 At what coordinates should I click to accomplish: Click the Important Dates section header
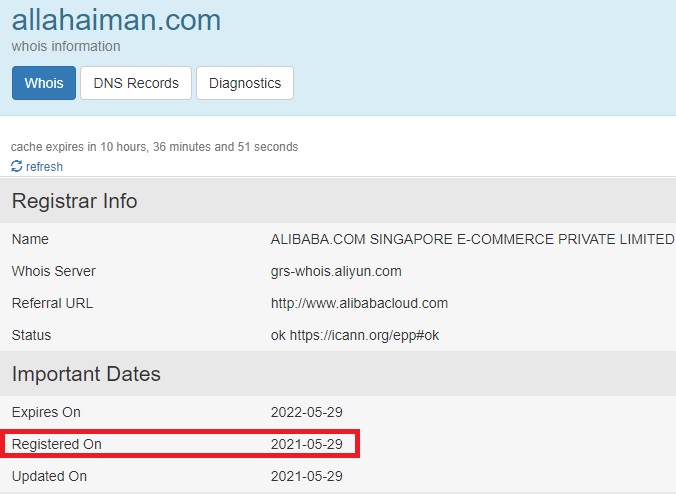[x=86, y=375]
